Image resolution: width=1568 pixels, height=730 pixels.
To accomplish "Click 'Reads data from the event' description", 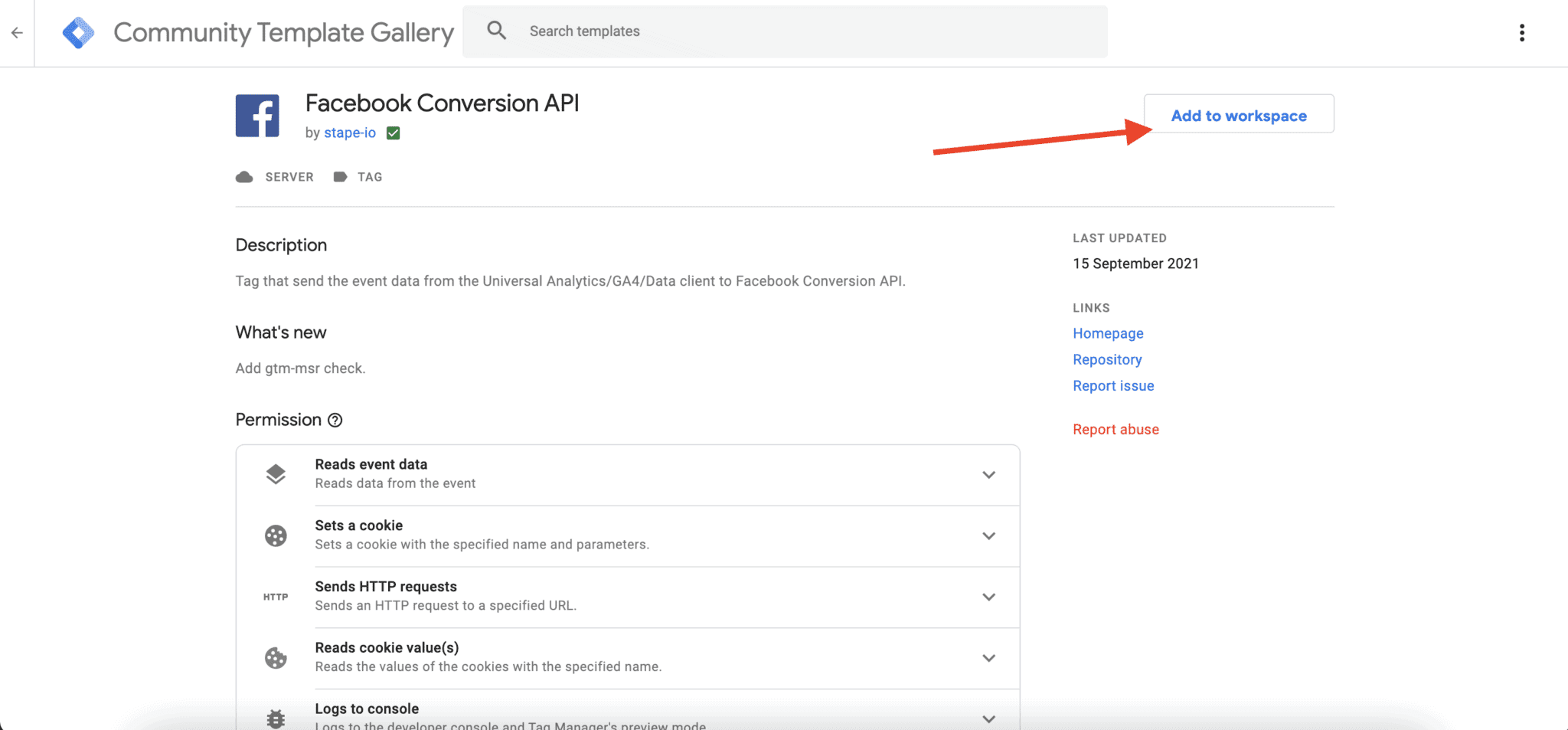I will (395, 483).
